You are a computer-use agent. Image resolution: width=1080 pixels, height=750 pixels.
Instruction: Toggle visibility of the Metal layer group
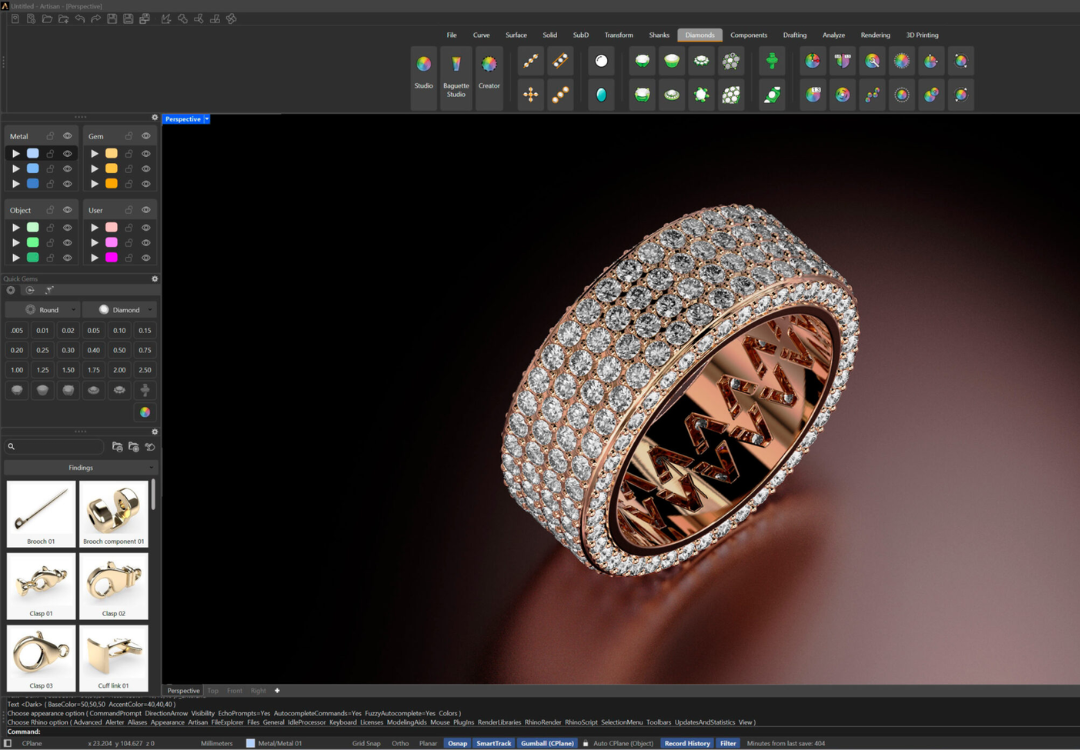[68, 136]
